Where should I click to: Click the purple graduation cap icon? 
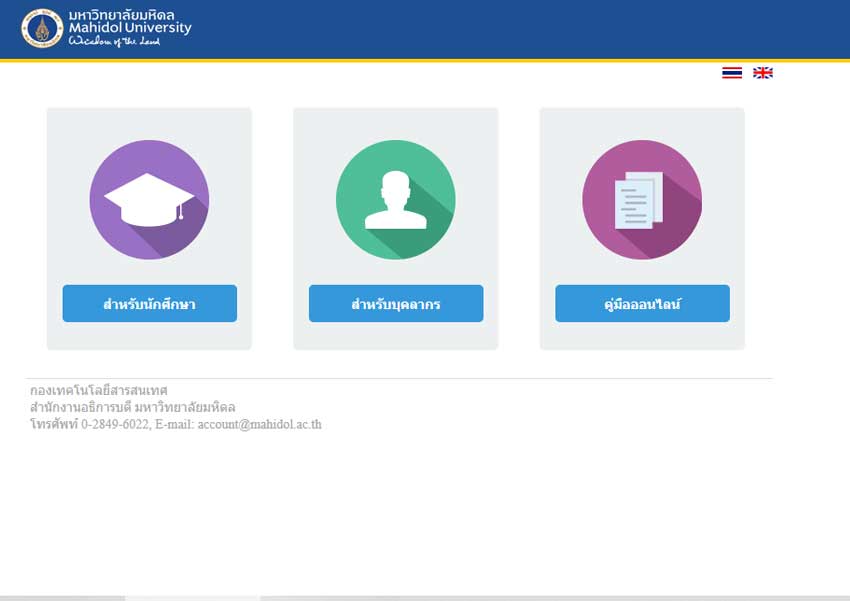[149, 200]
